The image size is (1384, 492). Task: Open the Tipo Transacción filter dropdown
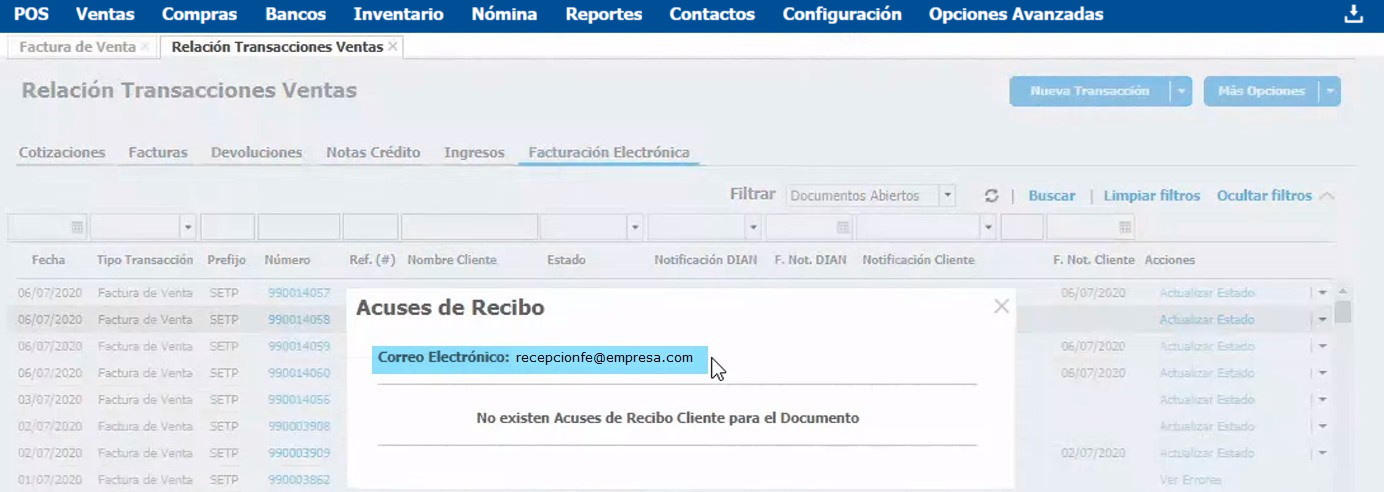tap(187, 227)
